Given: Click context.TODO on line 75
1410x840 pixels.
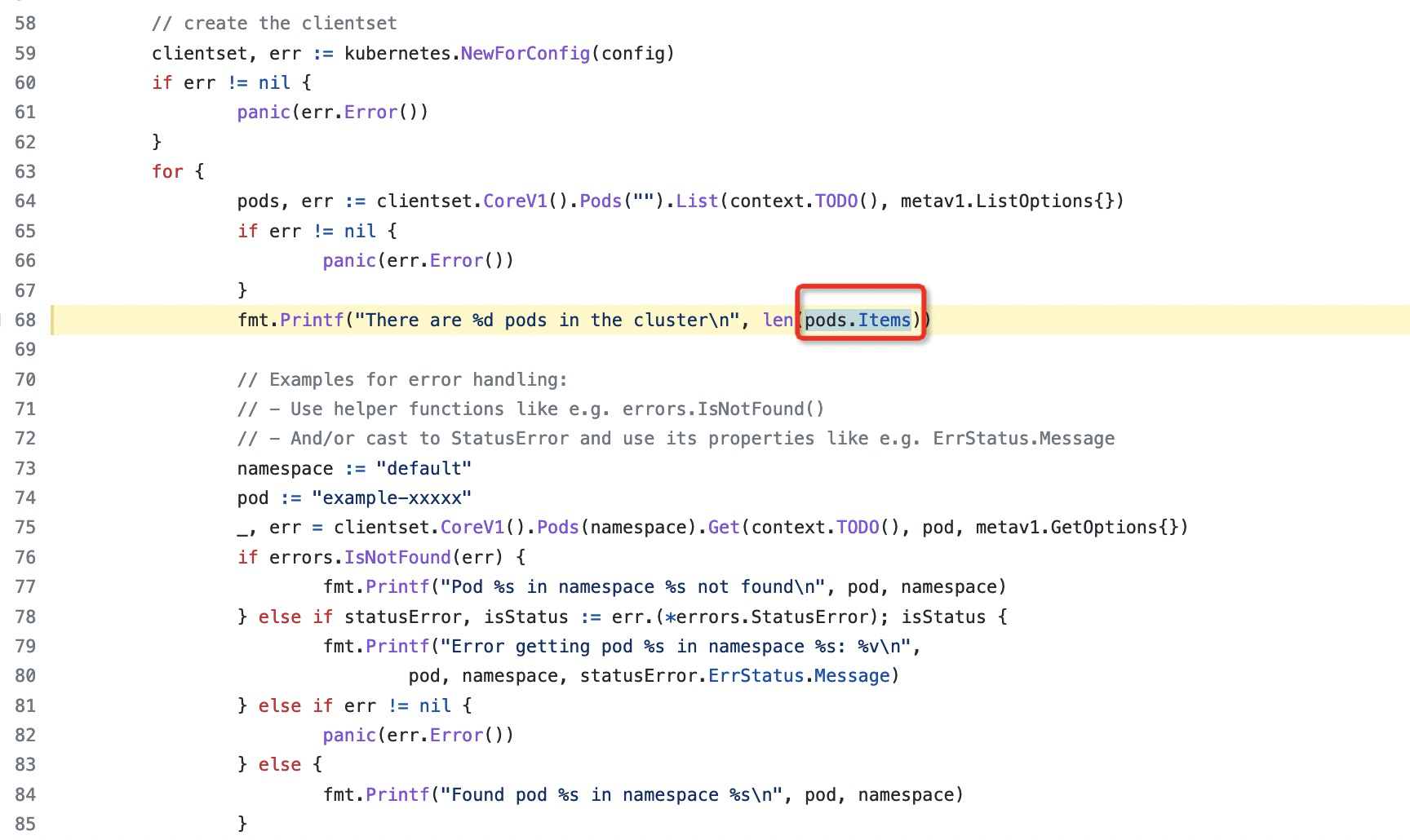Looking at the screenshot, I should [x=815, y=527].
